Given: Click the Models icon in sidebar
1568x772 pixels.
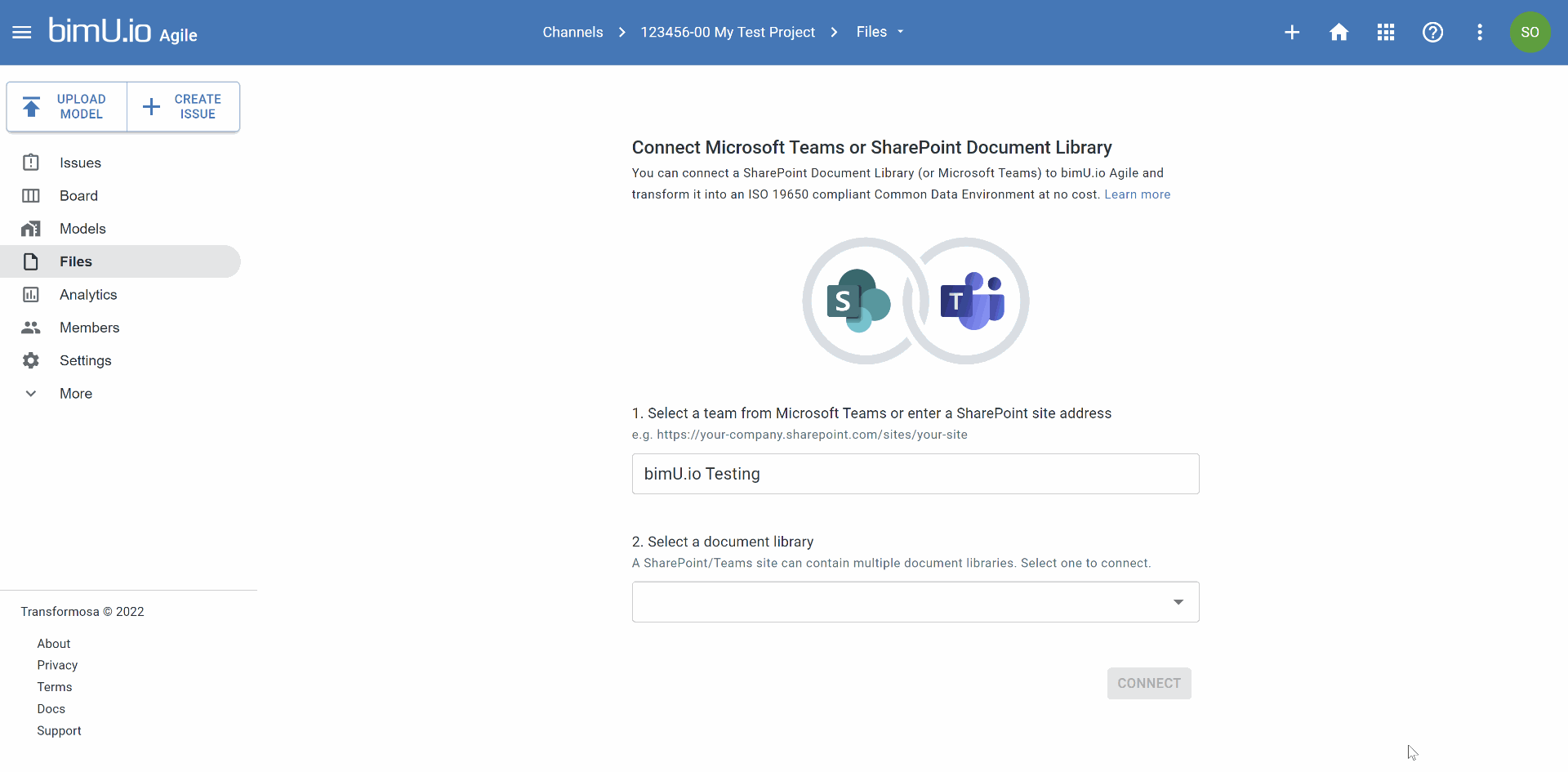Looking at the screenshot, I should [x=30, y=229].
